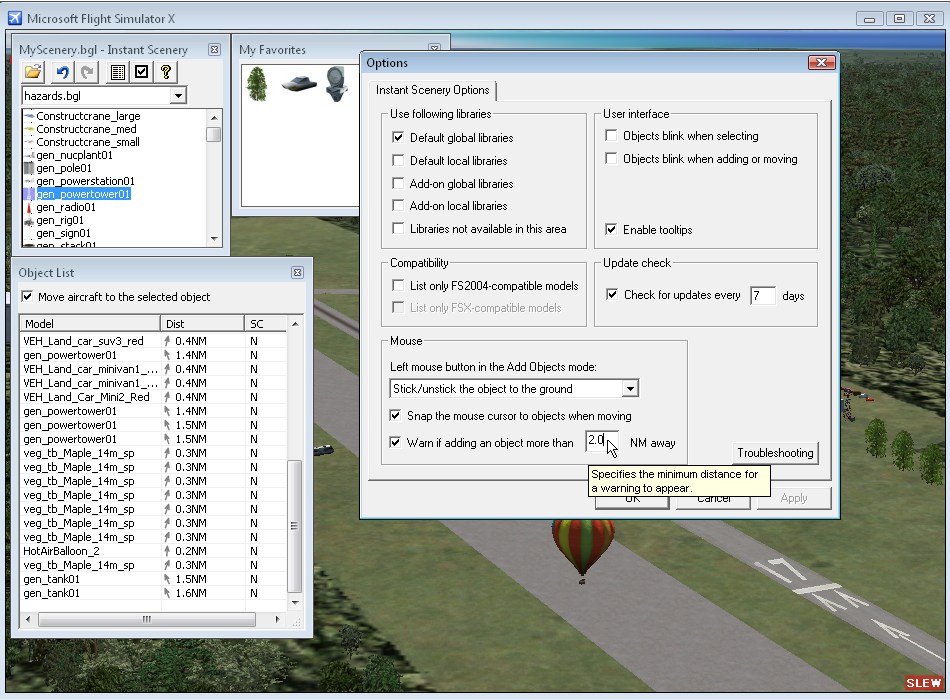
Task: Select VEH_Land_Car_Mini2_Red row
Action: [153, 397]
